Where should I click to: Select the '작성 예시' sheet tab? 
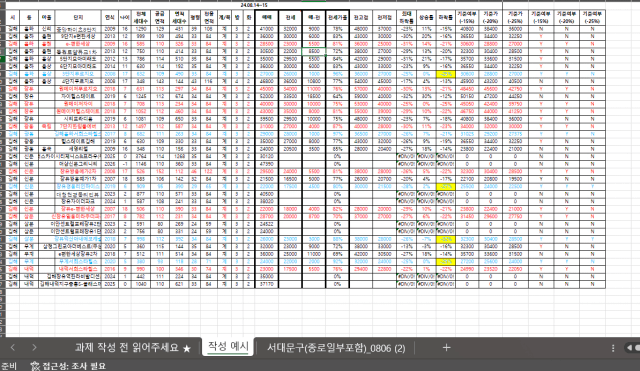point(228,347)
